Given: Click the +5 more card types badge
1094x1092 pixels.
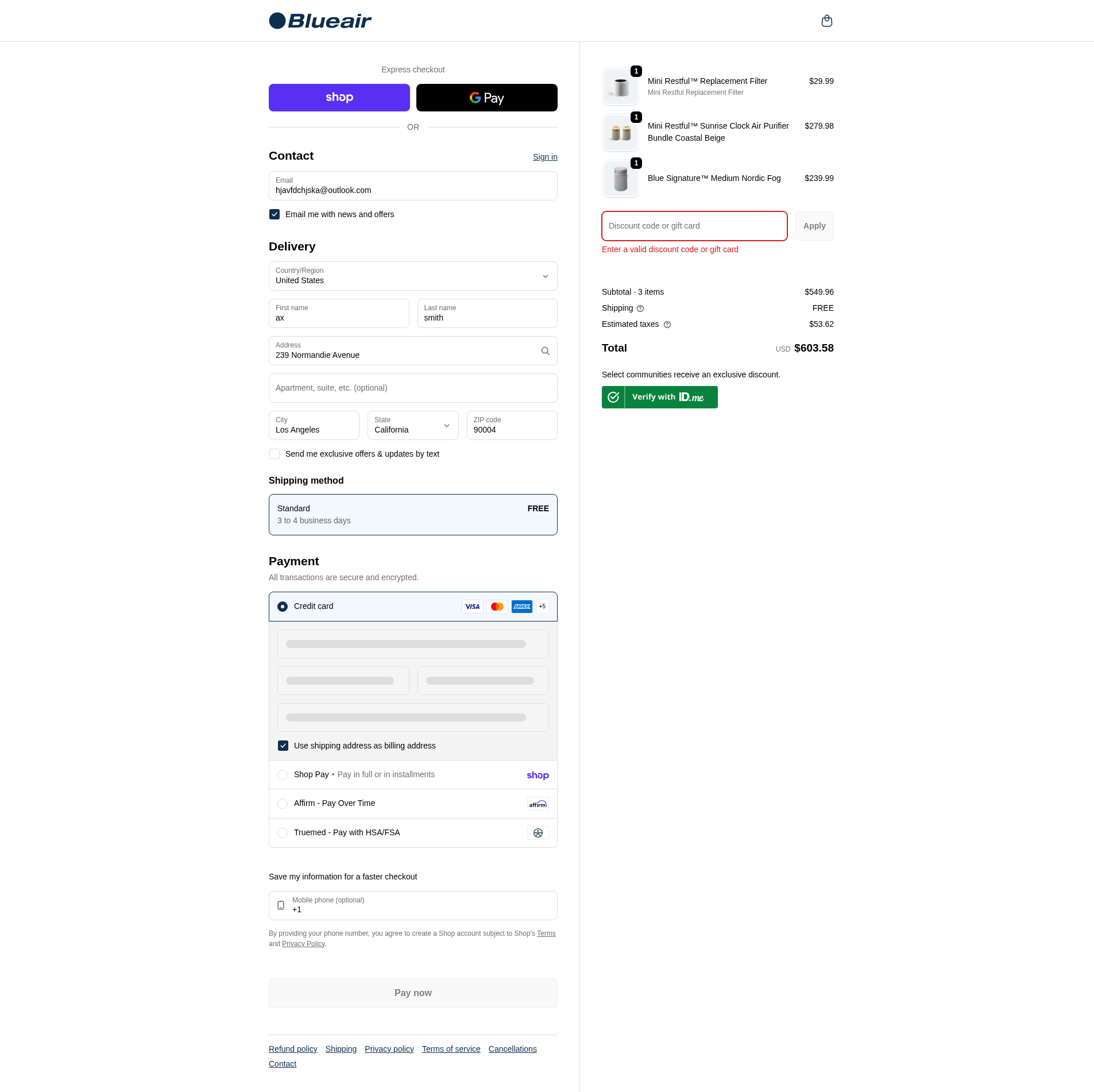Looking at the screenshot, I should (542, 607).
